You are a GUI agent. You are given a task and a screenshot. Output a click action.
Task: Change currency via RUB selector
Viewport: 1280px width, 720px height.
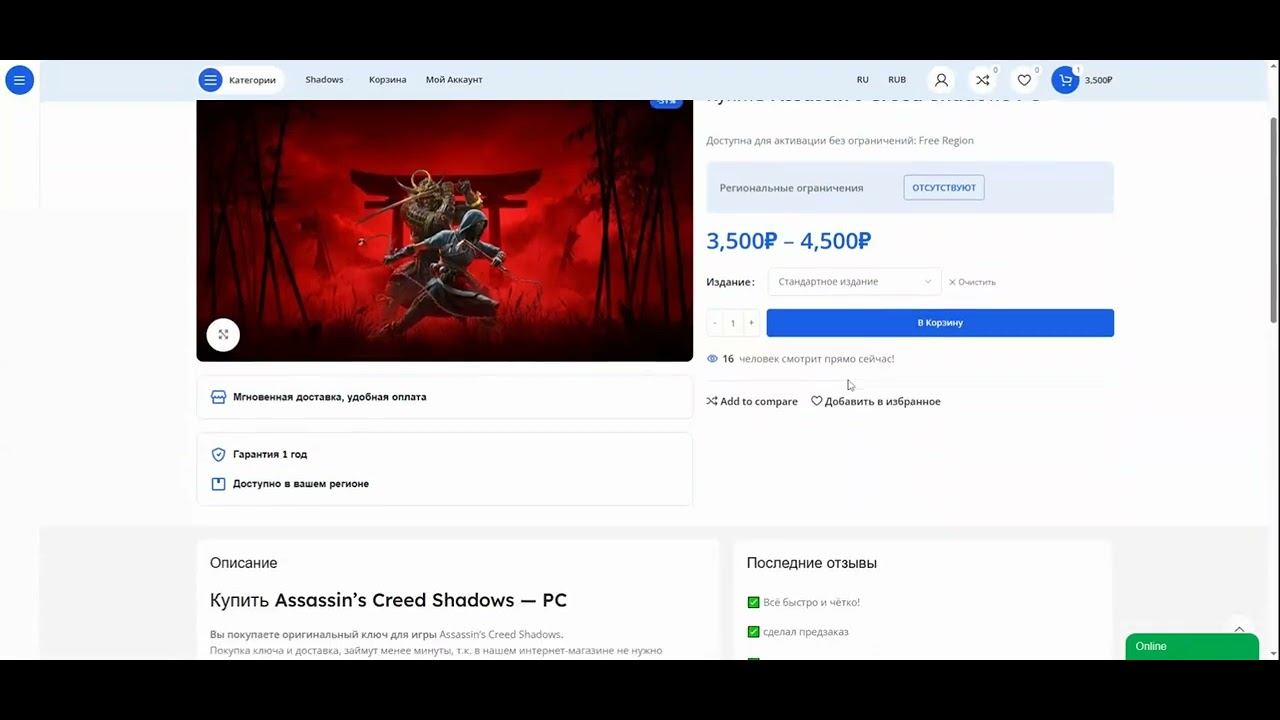coord(897,80)
